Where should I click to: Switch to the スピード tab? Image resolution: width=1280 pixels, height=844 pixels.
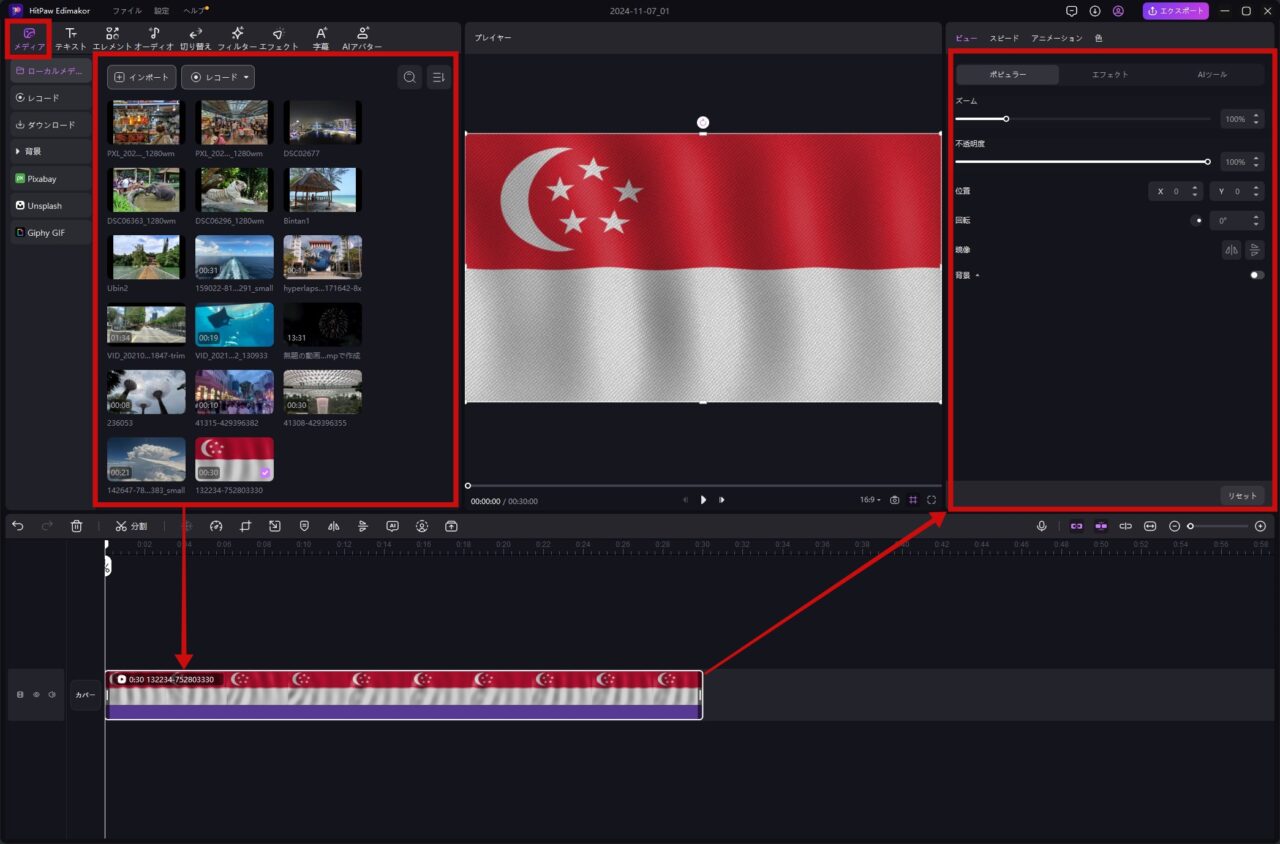point(1004,38)
